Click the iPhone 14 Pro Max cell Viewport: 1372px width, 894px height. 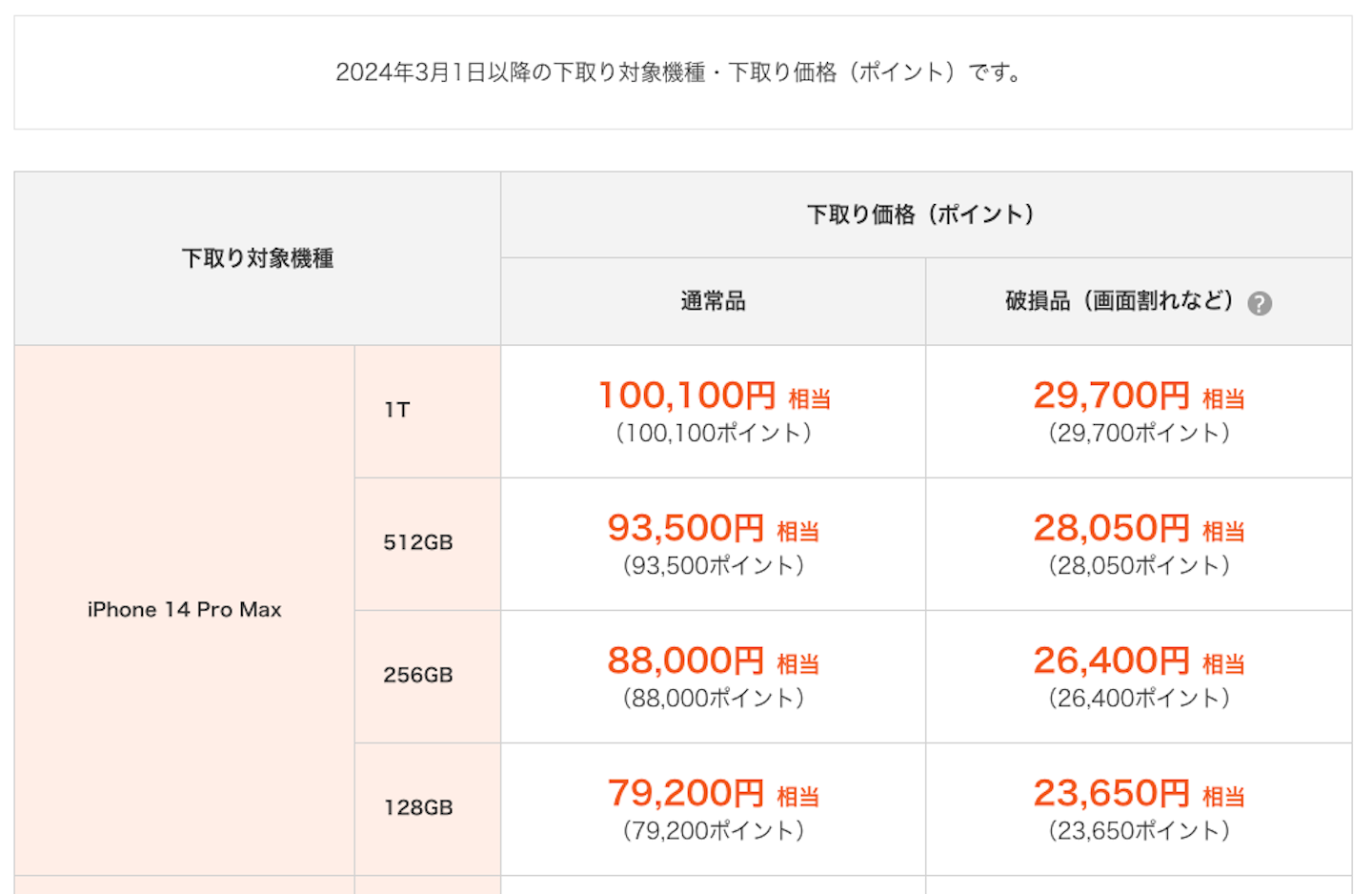[184, 610]
